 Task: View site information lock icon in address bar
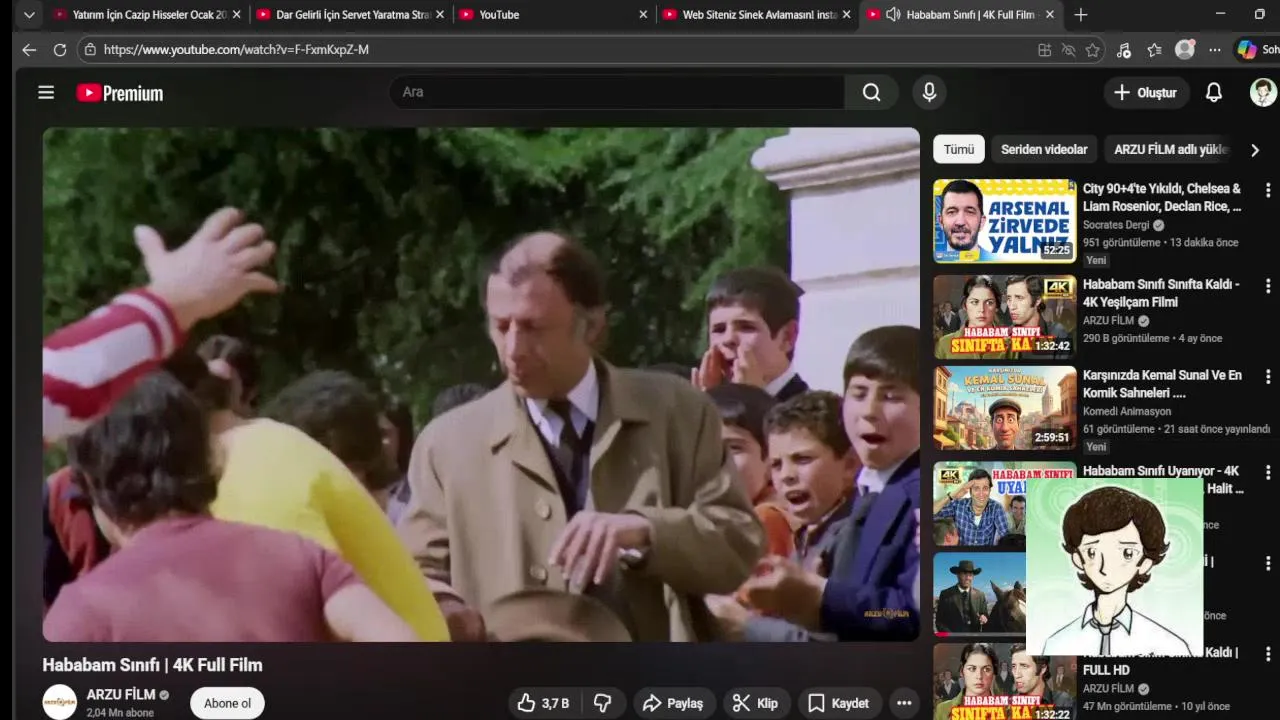90,49
